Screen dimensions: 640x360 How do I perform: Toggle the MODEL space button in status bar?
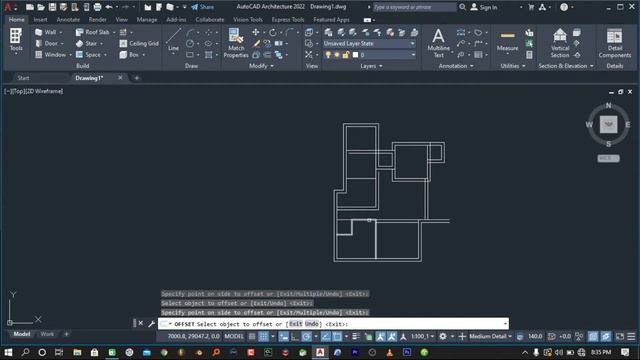click(234, 336)
